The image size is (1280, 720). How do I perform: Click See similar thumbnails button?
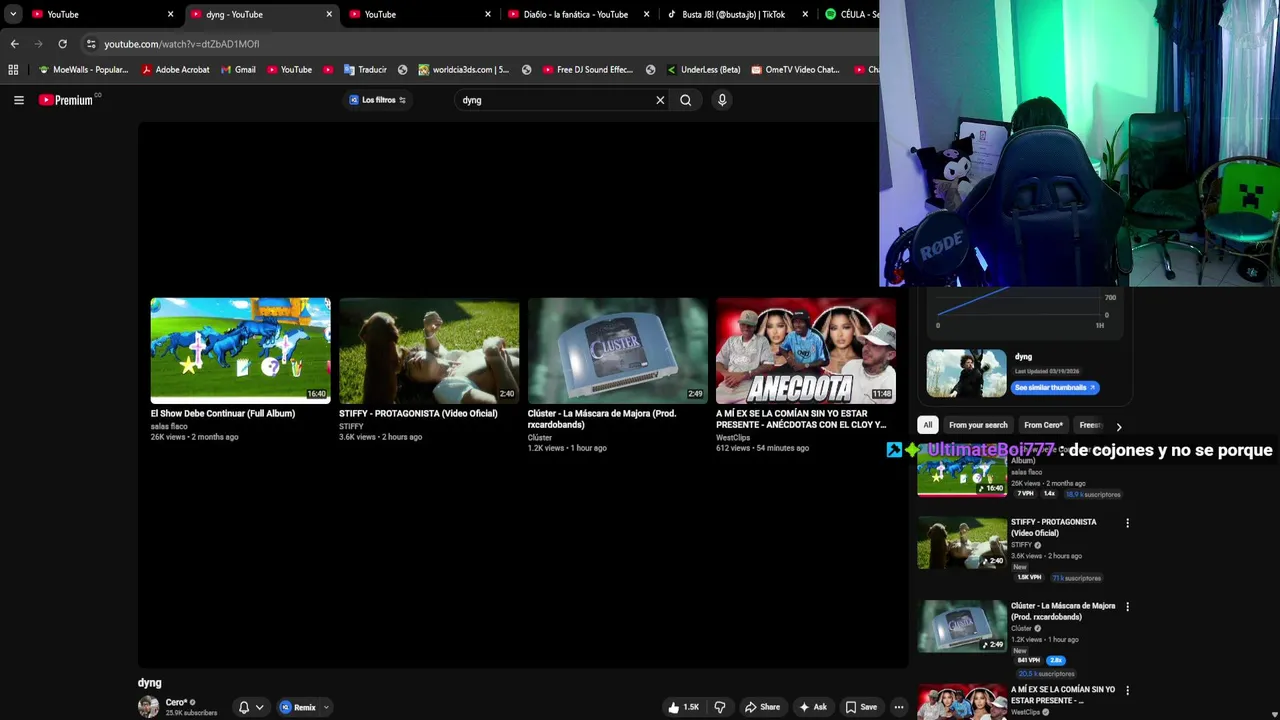(x=1055, y=387)
